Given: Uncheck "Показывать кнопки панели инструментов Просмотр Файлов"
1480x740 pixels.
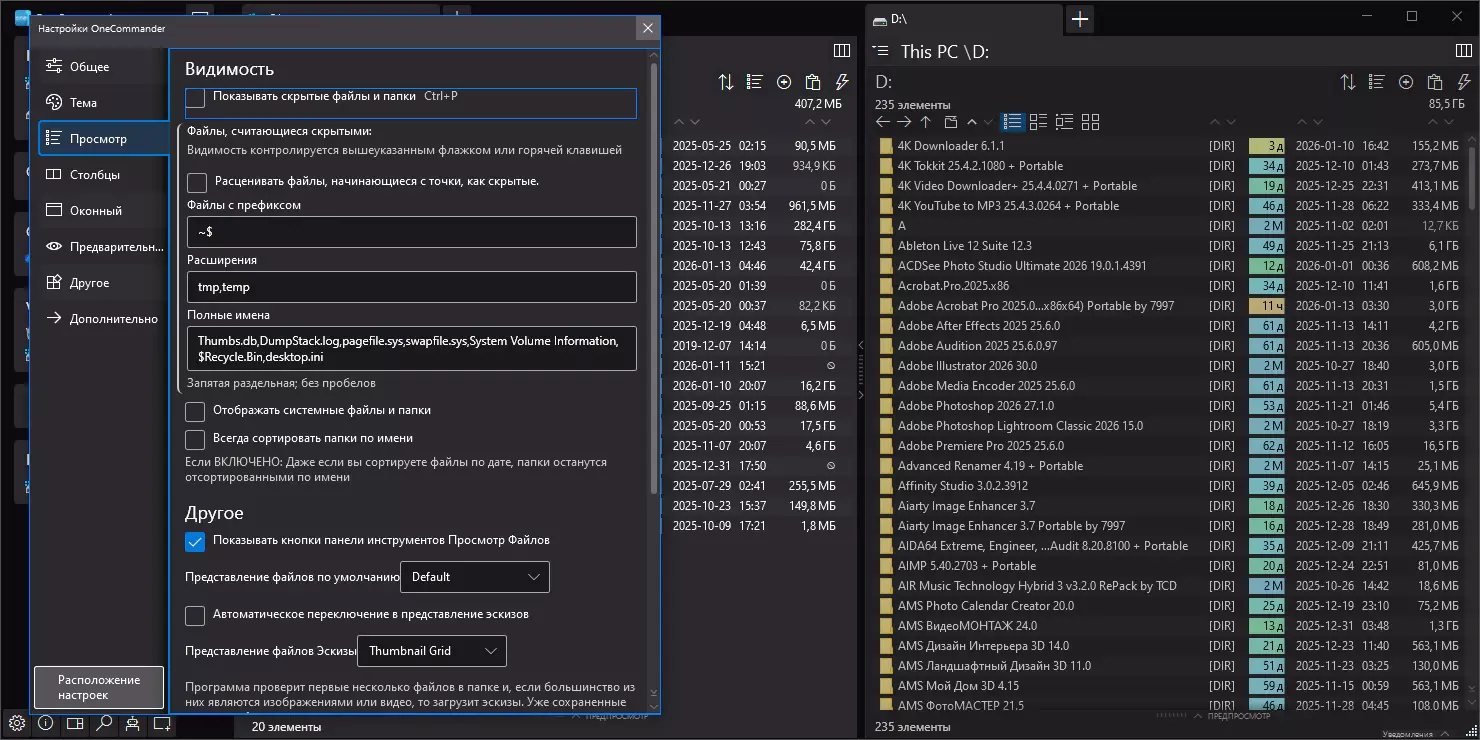Looking at the screenshot, I should 196,541.
